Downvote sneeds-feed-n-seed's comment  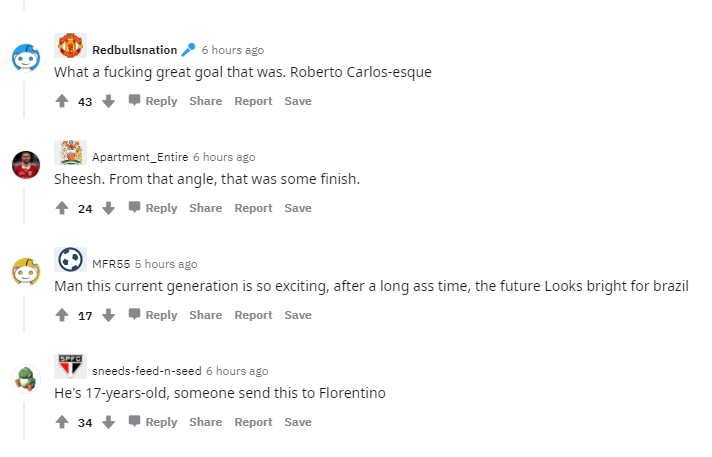point(109,422)
